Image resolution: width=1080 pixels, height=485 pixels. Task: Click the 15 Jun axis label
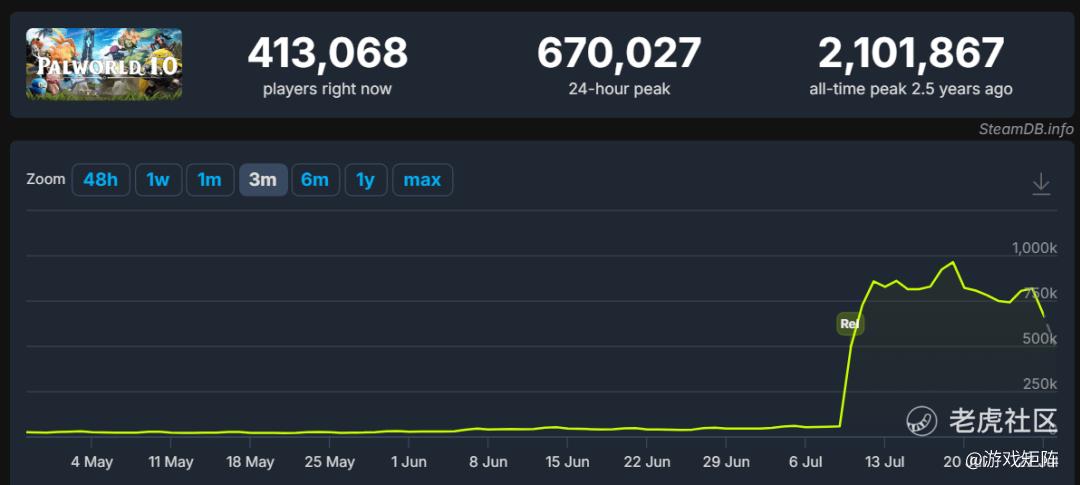(x=567, y=462)
